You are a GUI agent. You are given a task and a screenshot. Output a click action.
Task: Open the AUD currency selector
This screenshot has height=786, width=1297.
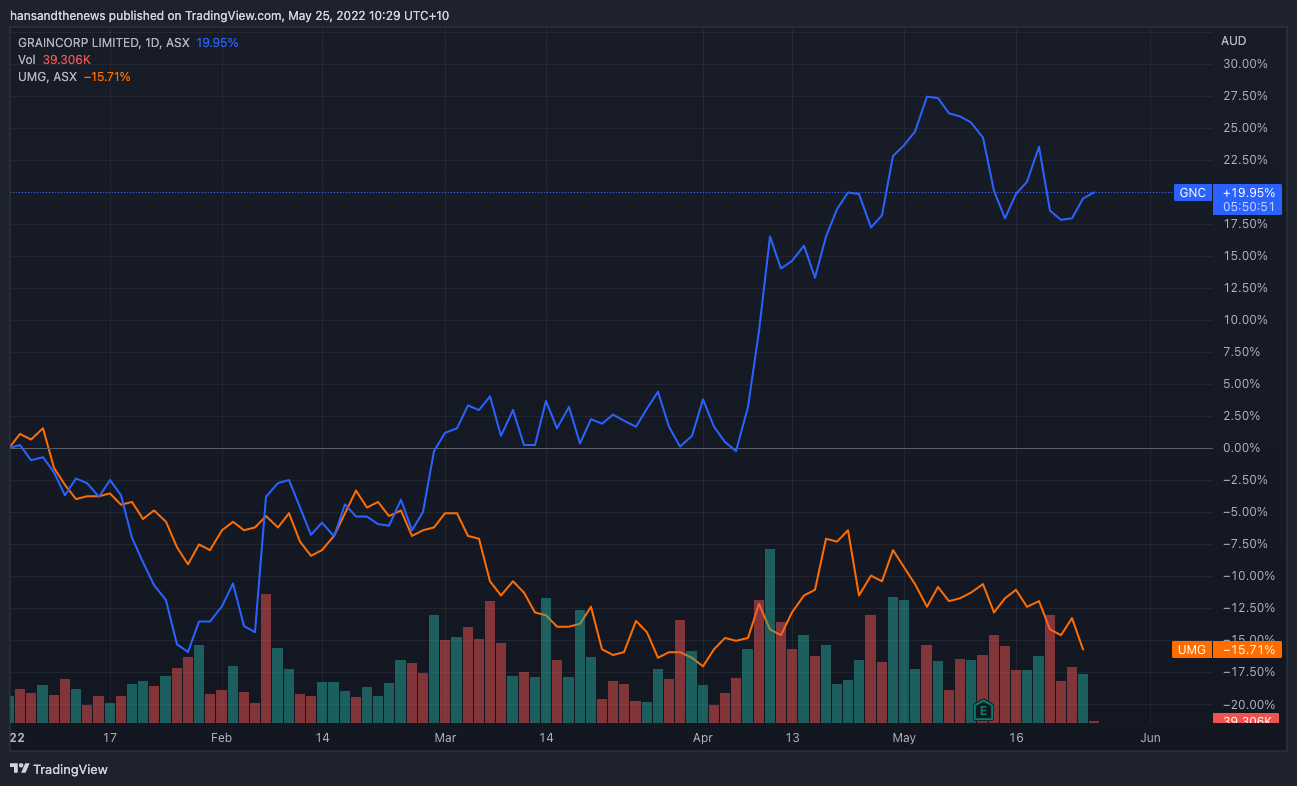pos(1233,41)
